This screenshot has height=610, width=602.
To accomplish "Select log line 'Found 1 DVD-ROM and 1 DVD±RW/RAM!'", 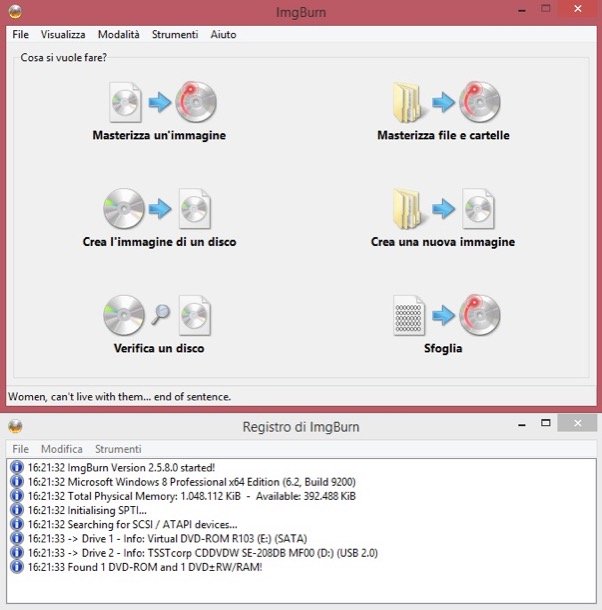I will click(x=145, y=567).
